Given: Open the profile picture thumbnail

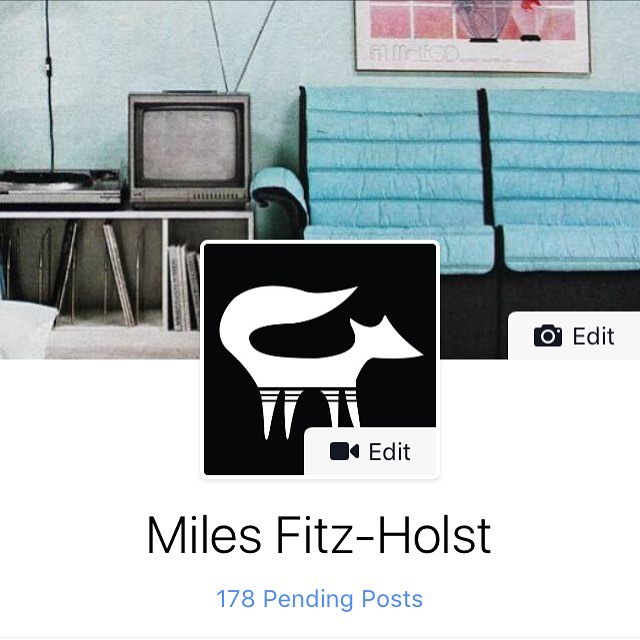Looking at the screenshot, I should pos(320,359).
